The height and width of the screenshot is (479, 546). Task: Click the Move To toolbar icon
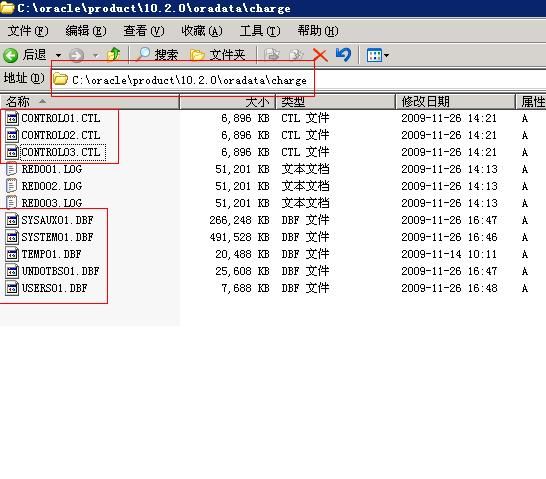[x=272, y=55]
